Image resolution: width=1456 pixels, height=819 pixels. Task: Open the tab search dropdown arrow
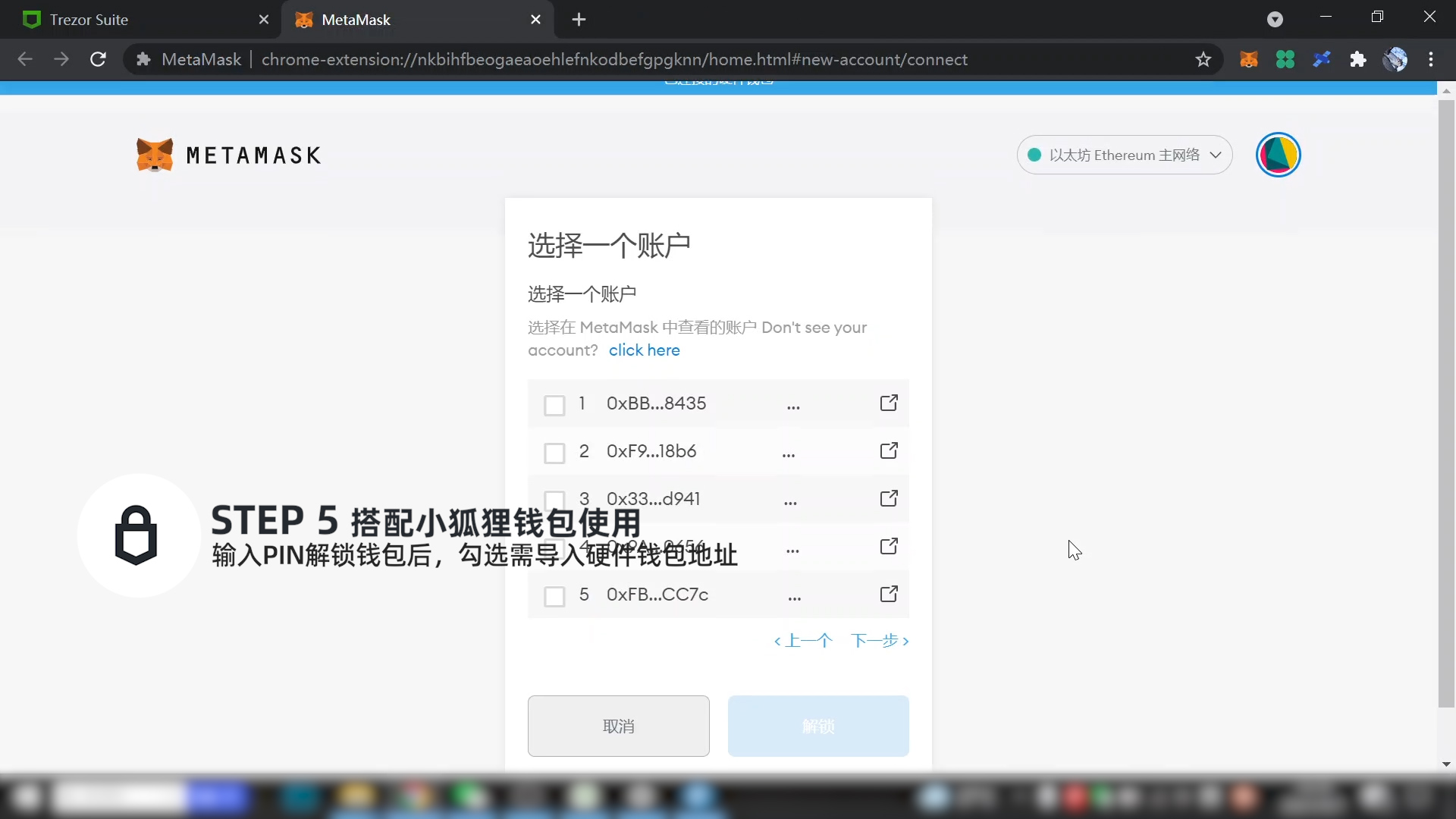point(1275,20)
